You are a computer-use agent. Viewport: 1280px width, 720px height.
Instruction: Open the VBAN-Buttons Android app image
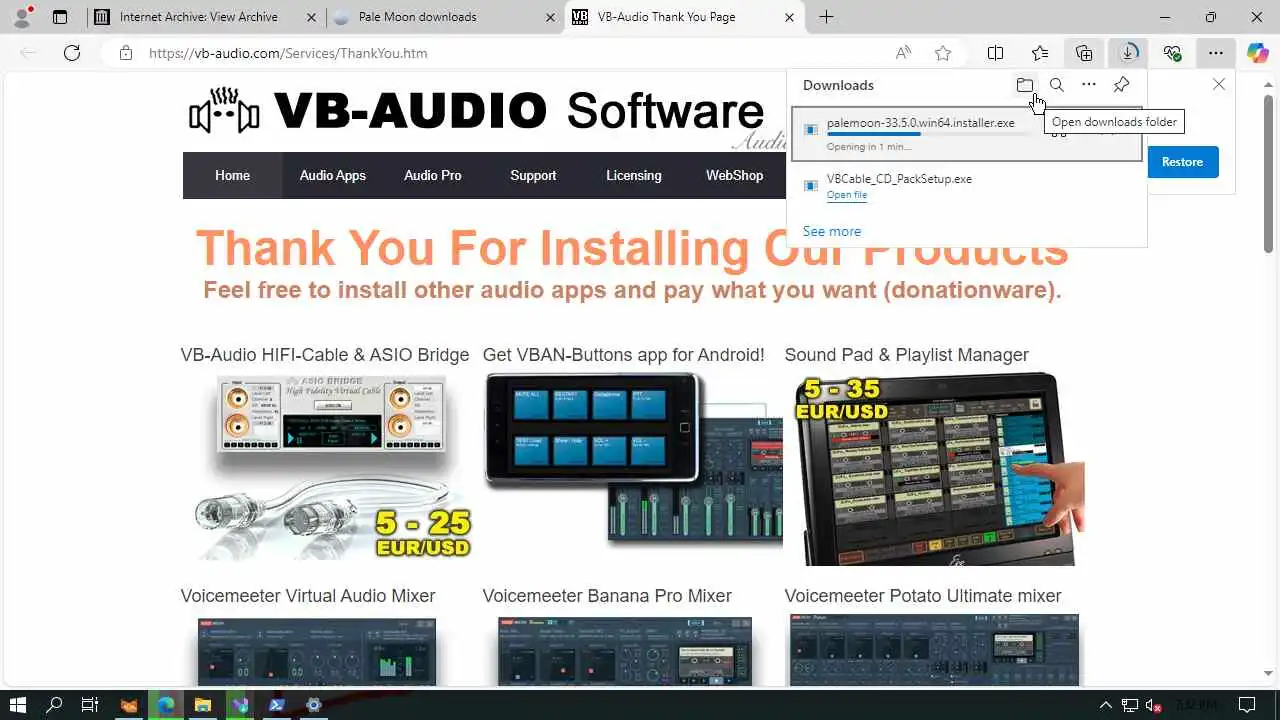(x=633, y=460)
